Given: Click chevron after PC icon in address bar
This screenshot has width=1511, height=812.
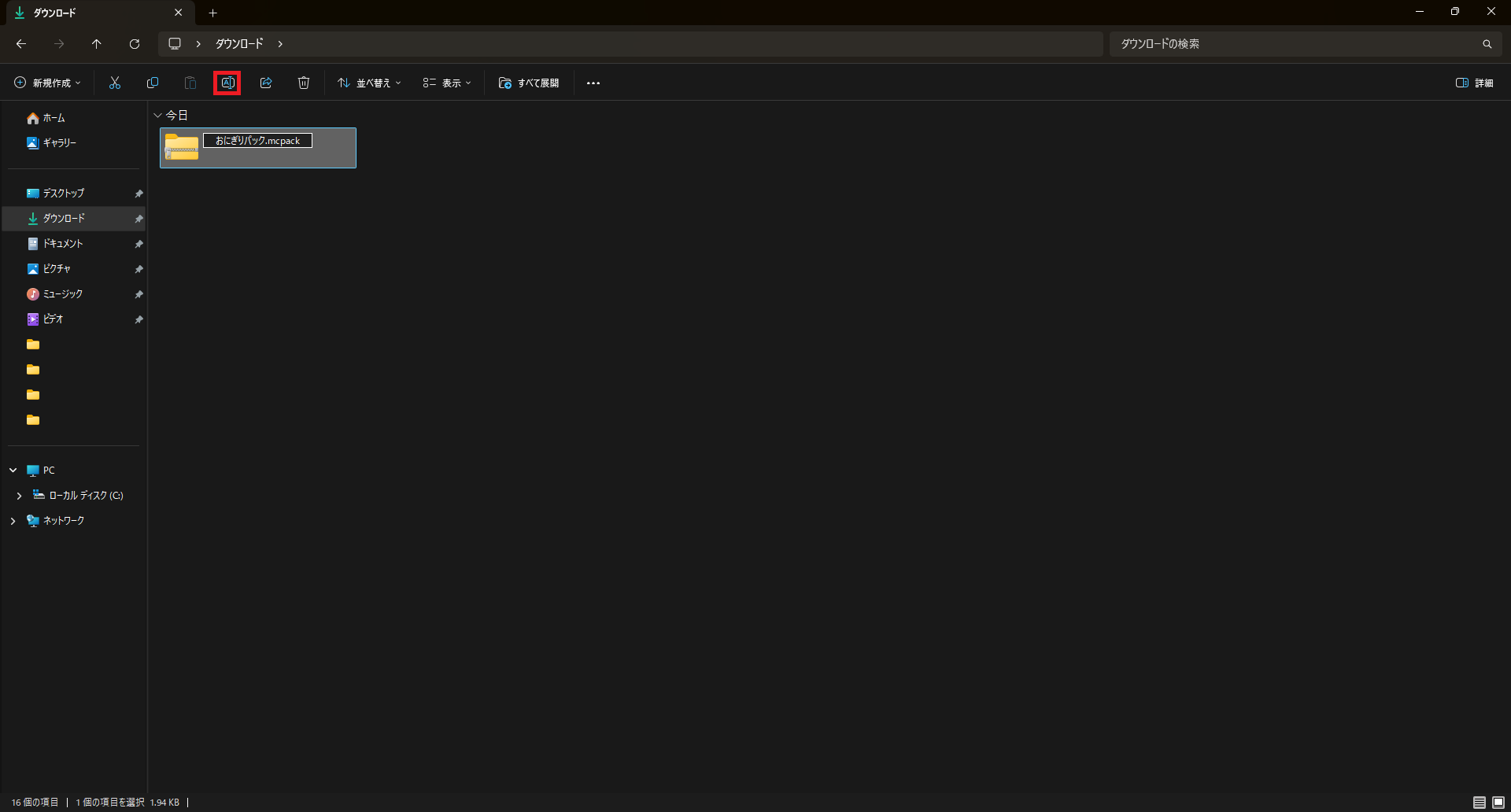Looking at the screenshot, I should pos(198,44).
